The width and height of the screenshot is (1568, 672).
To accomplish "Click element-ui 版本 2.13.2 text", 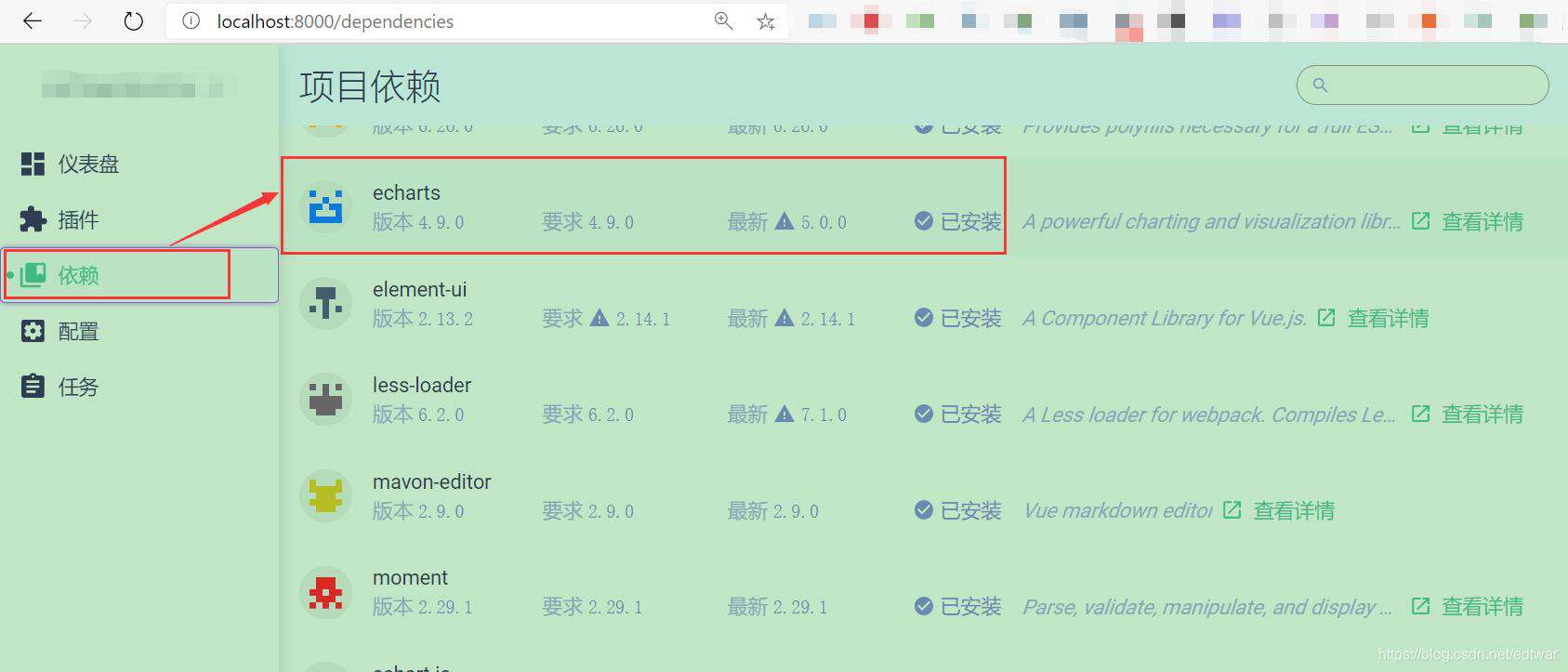I will tap(423, 319).
